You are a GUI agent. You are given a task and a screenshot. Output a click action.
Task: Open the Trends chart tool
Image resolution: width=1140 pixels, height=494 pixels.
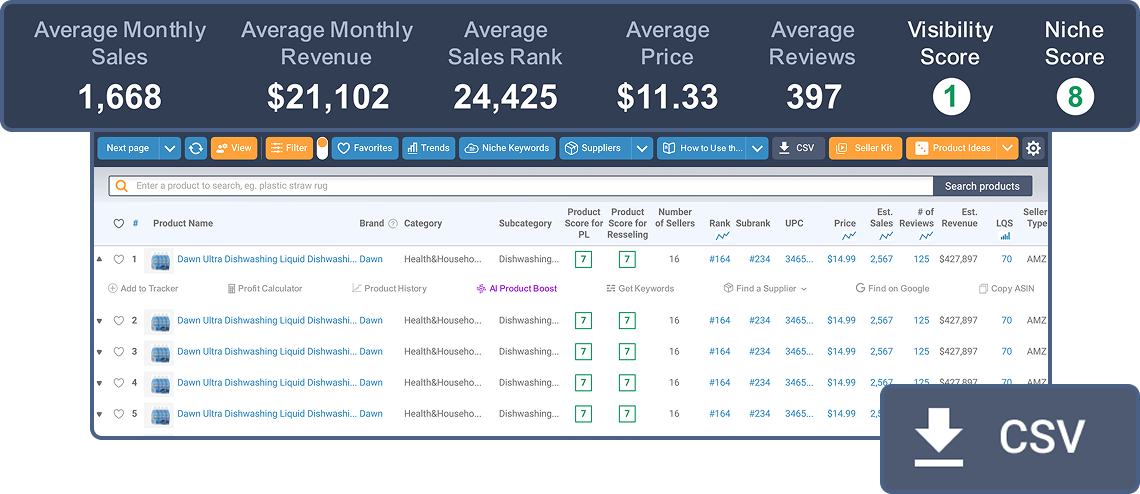428,148
